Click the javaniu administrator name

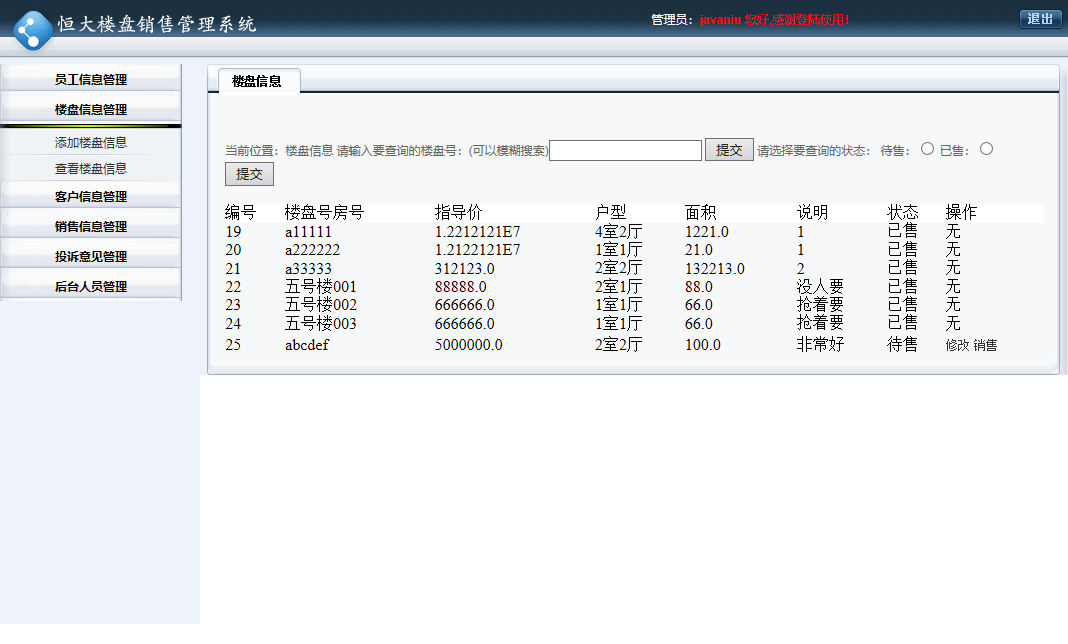[719, 20]
